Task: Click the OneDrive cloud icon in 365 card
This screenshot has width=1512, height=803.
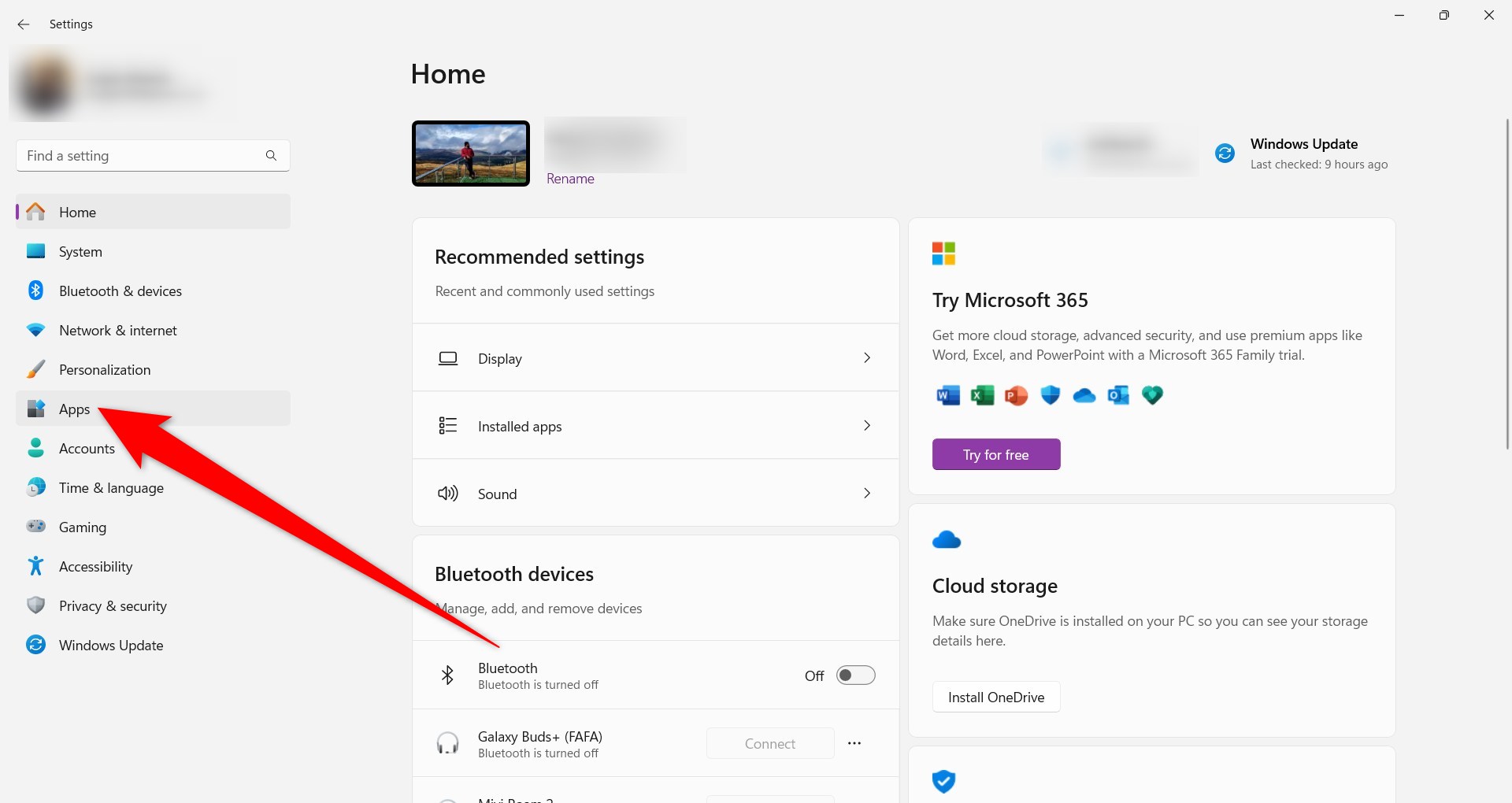Action: pos(1084,396)
